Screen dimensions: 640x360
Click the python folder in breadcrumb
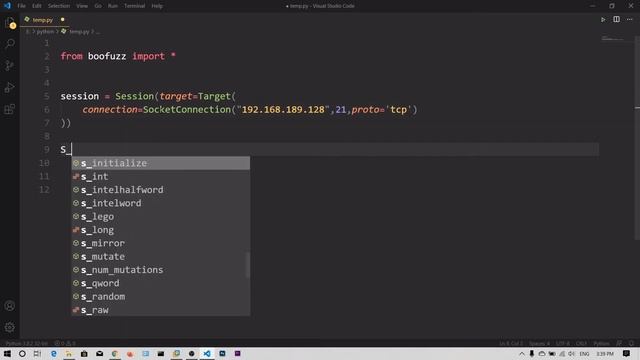coord(45,31)
